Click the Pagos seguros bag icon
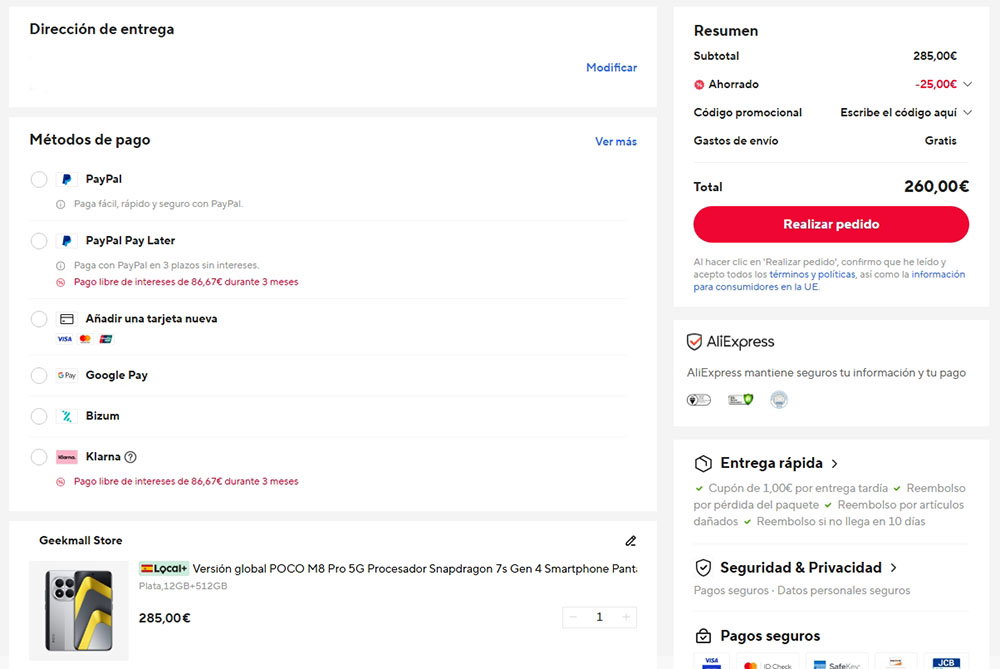Screen dimensions: 1000x669 click(x=703, y=636)
